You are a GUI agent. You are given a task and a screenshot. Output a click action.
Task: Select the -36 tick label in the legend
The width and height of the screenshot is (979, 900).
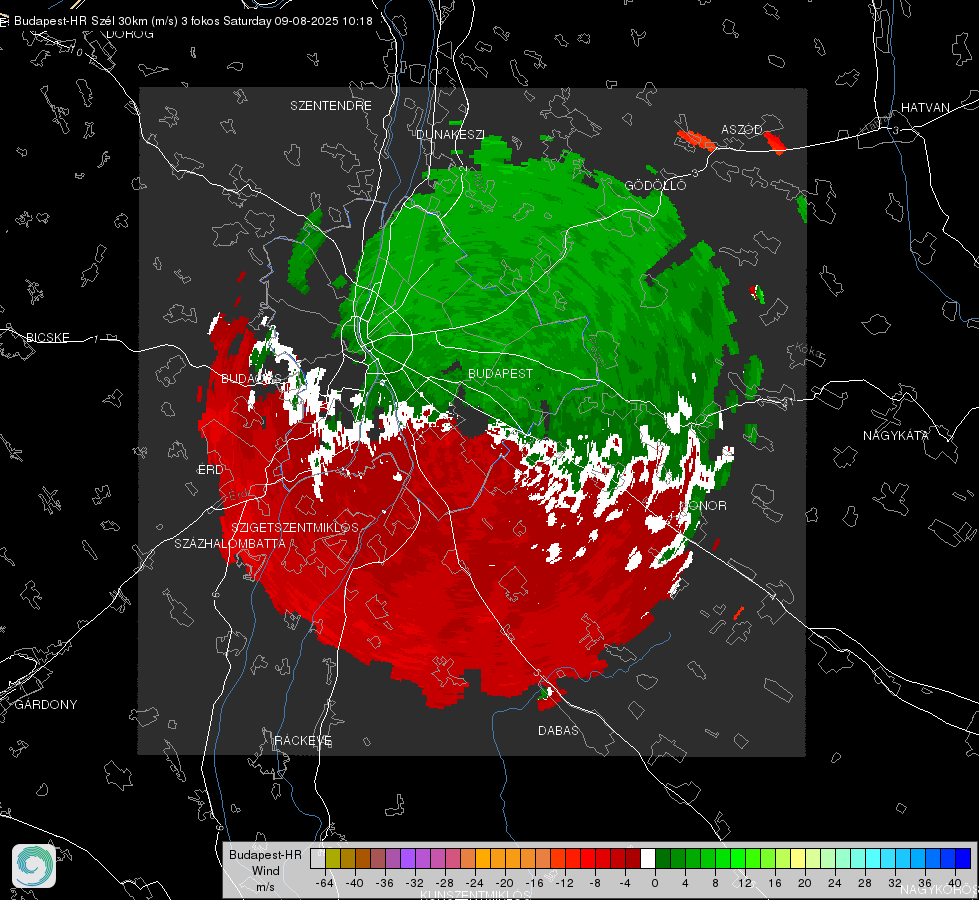pyautogui.click(x=385, y=883)
